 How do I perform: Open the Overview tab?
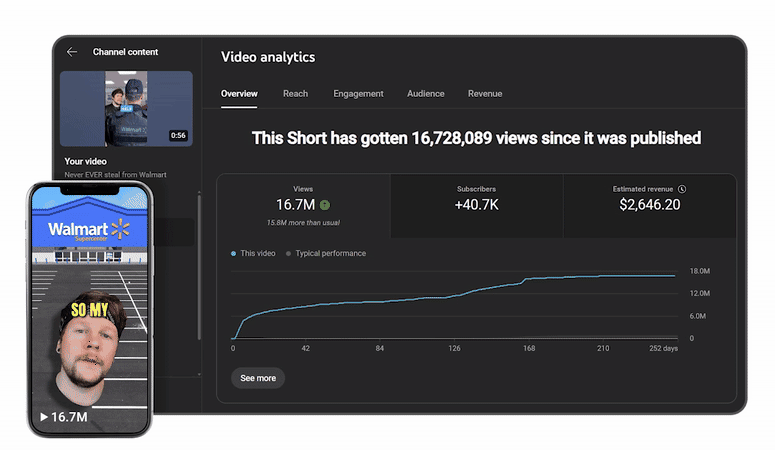tap(239, 93)
